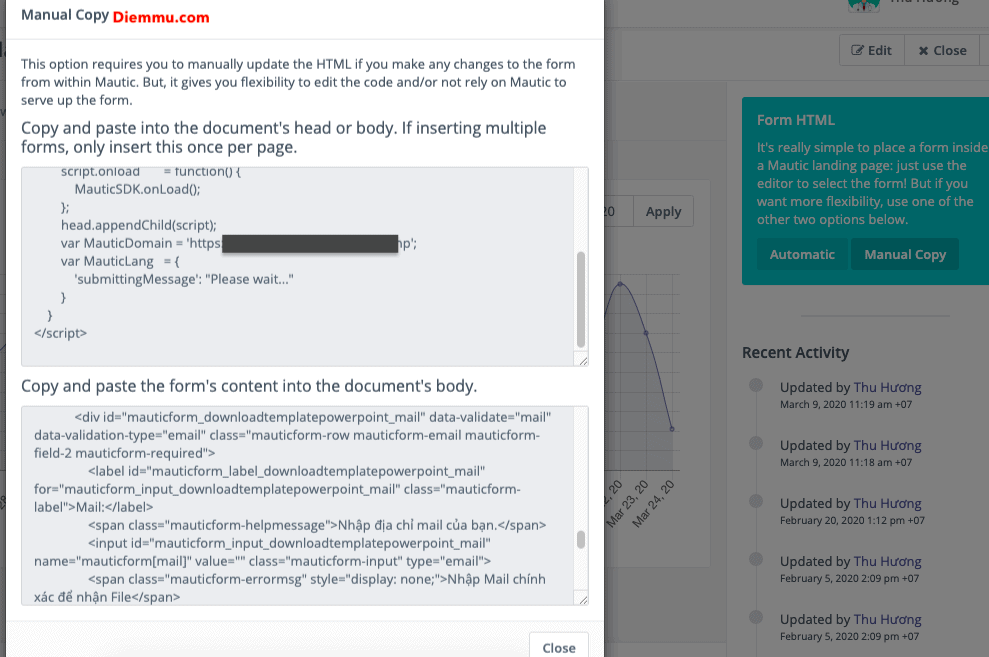Select the Manual Copy form HTML option
Screen dimensions: 989x657
click(904, 255)
